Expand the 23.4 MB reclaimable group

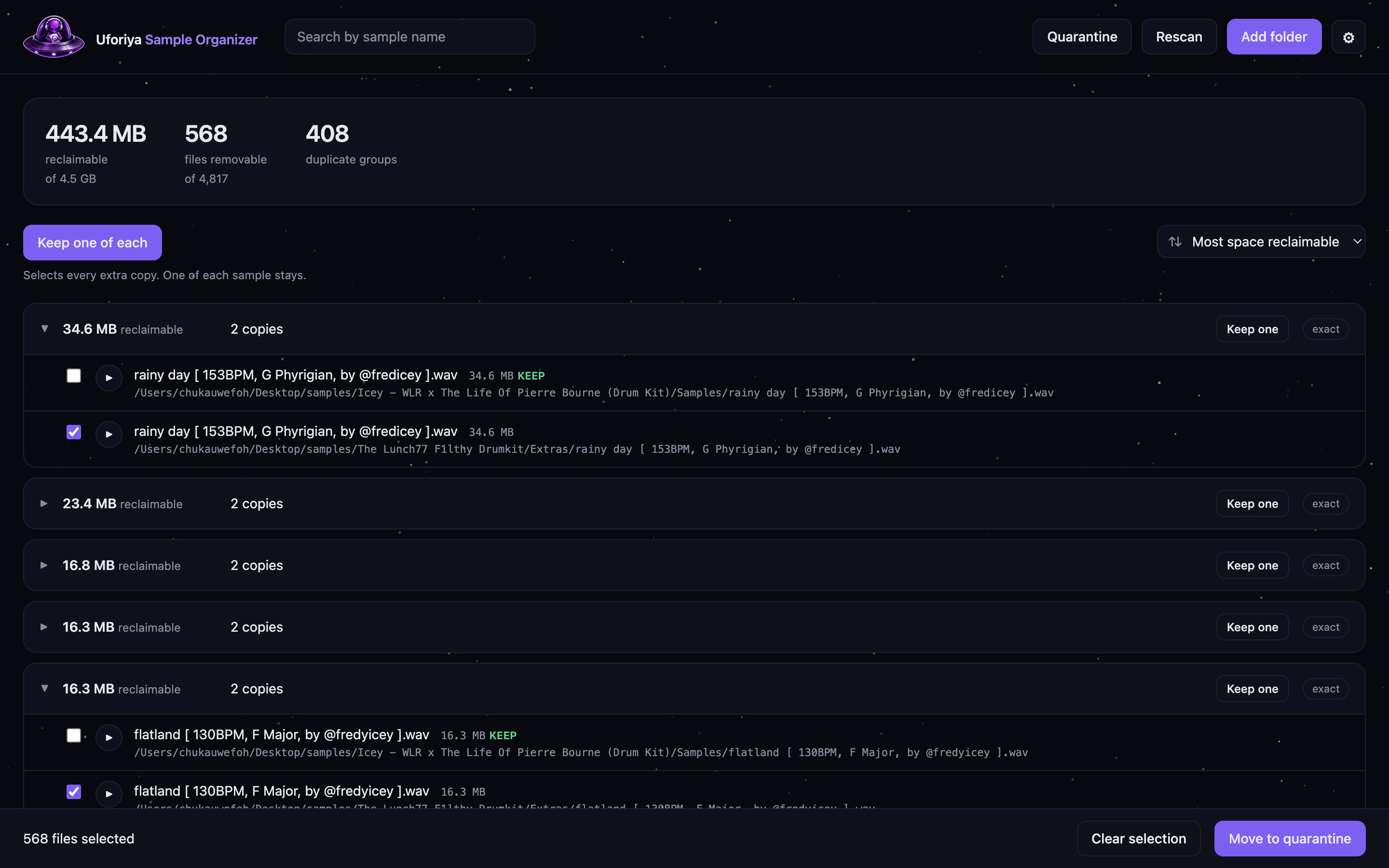[44, 503]
